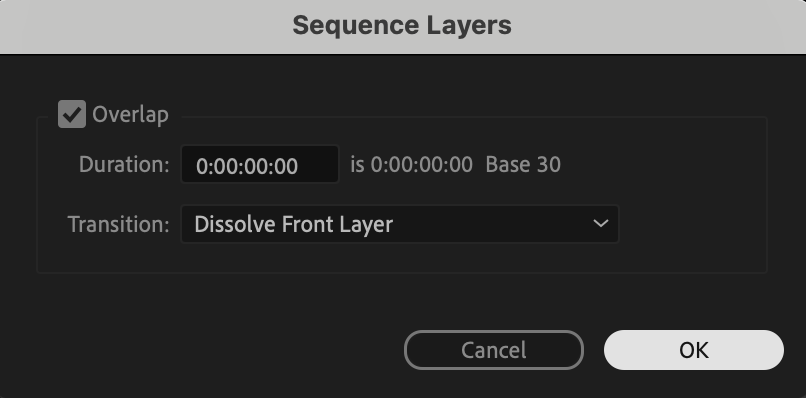Click the Duration label
Image resolution: width=806 pixels, height=398 pixels.
124,165
